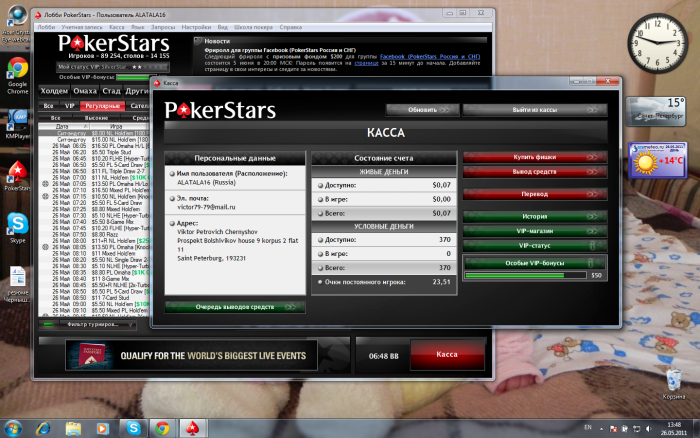Viewport: 700px width, 438px height.
Task: Open the Action Center flag tray icon
Action: [x=614, y=429]
